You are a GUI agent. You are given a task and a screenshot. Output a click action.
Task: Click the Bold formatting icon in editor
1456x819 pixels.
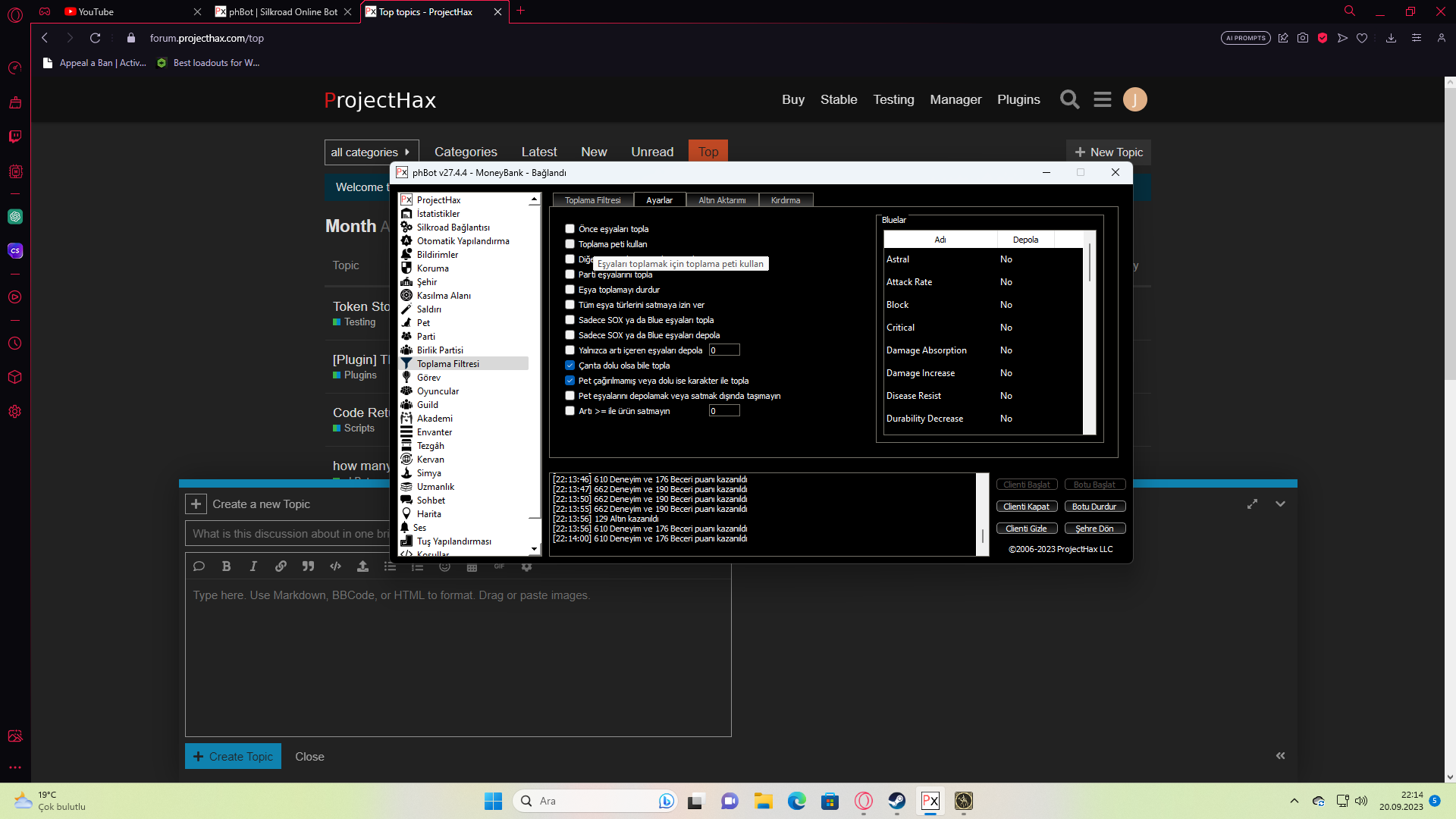226,566
